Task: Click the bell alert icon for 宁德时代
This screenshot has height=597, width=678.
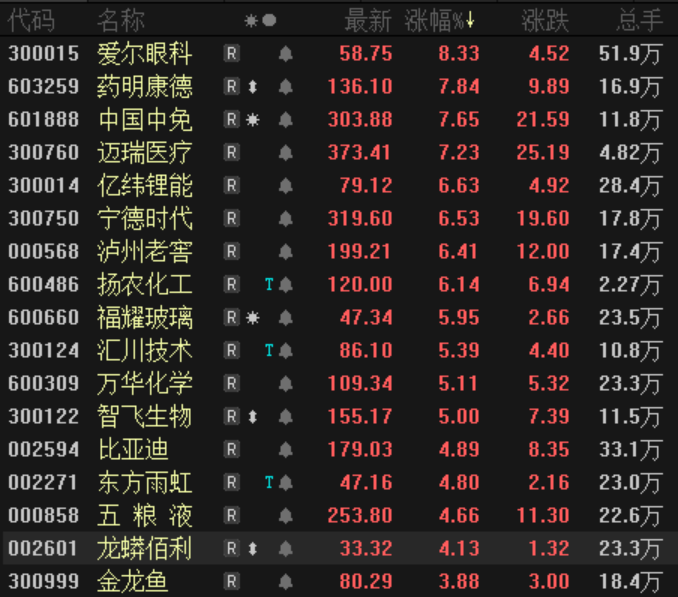Action: click(x=285, y=219)
